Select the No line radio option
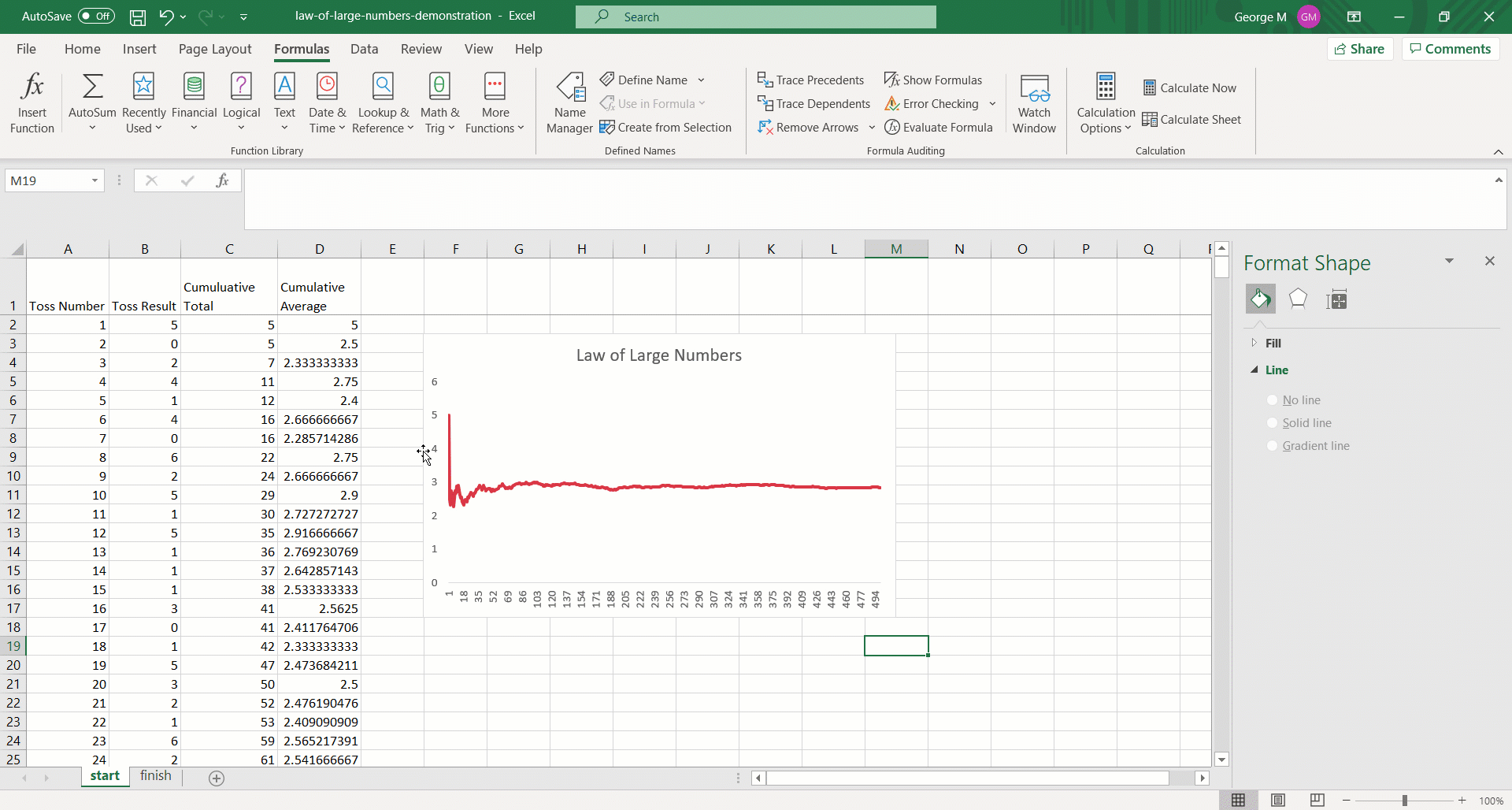Viewport: 1512px width, 810px height. click(1272, 400)
